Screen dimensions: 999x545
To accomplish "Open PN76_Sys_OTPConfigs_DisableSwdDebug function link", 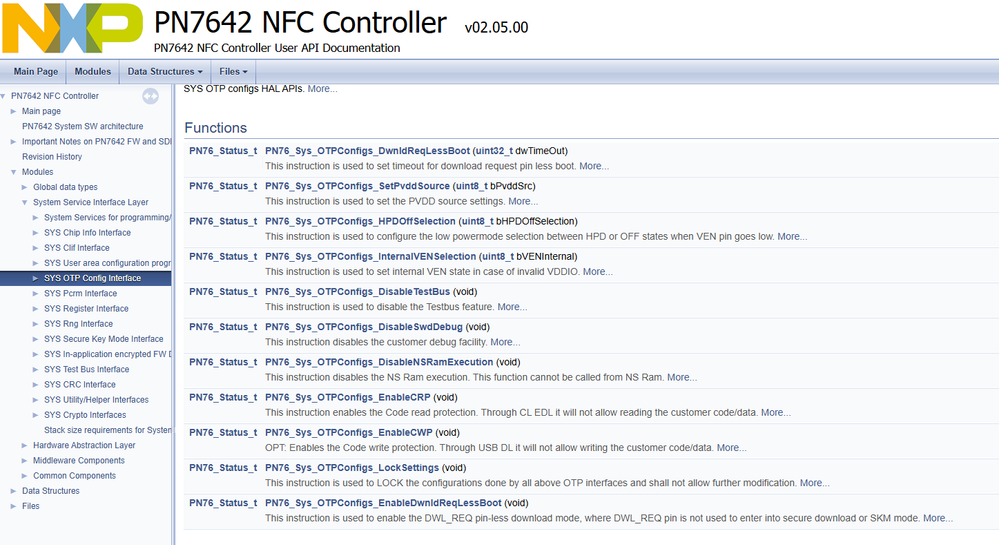I will [x=364, y=327].
